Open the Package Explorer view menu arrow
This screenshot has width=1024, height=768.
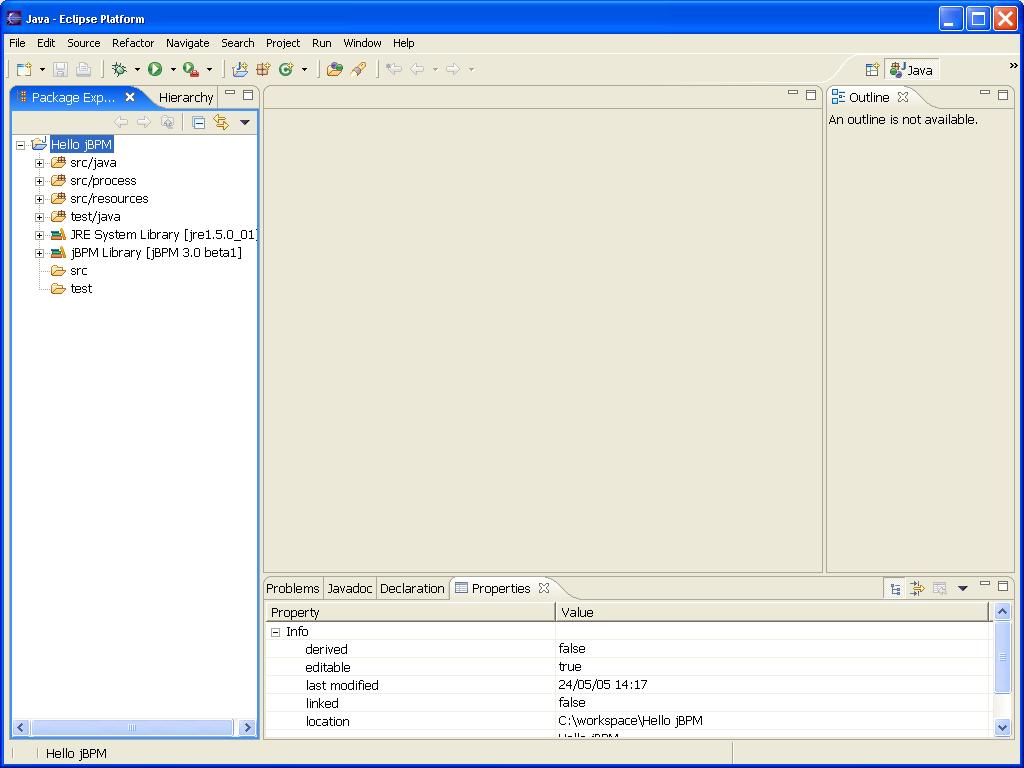pyautogui.click(x=245, y=123)
